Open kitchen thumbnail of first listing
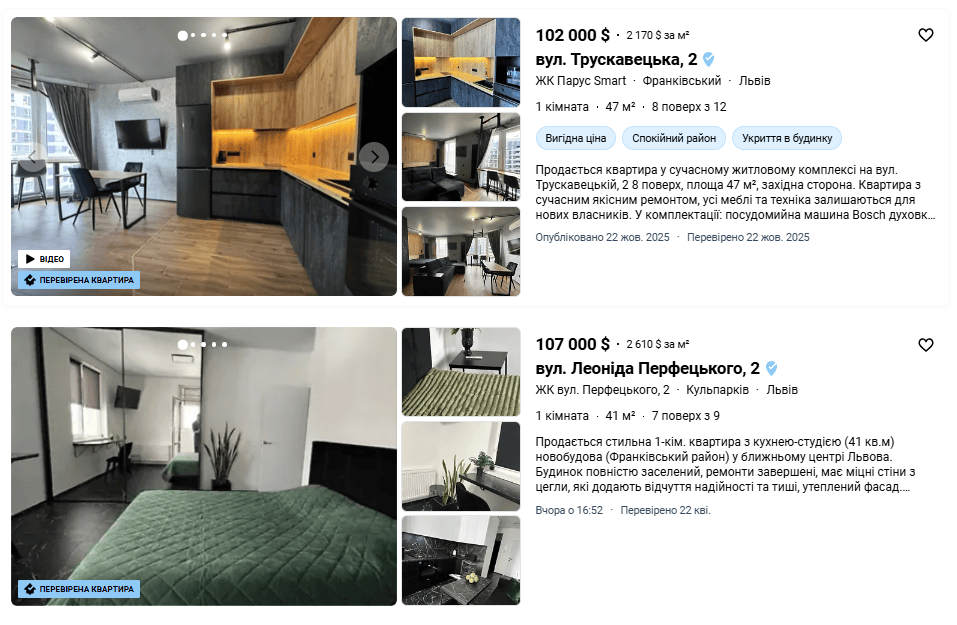 [x=461, y=62]
